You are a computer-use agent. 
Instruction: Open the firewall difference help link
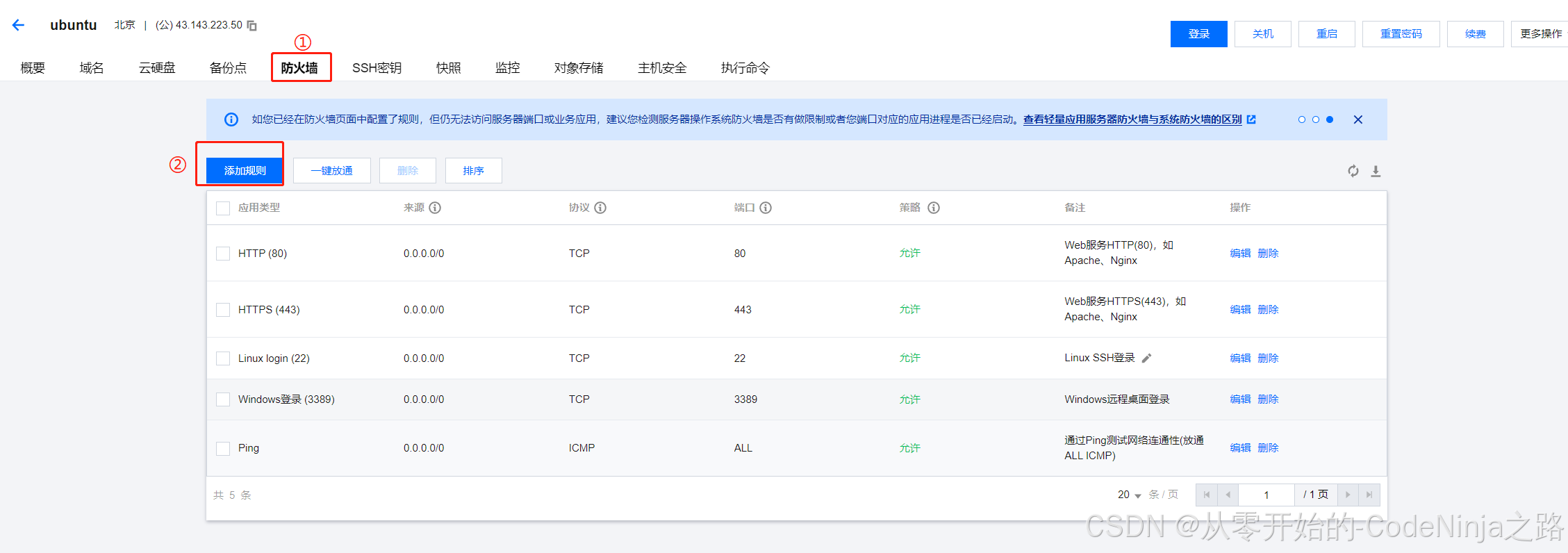click(1132, 119)
